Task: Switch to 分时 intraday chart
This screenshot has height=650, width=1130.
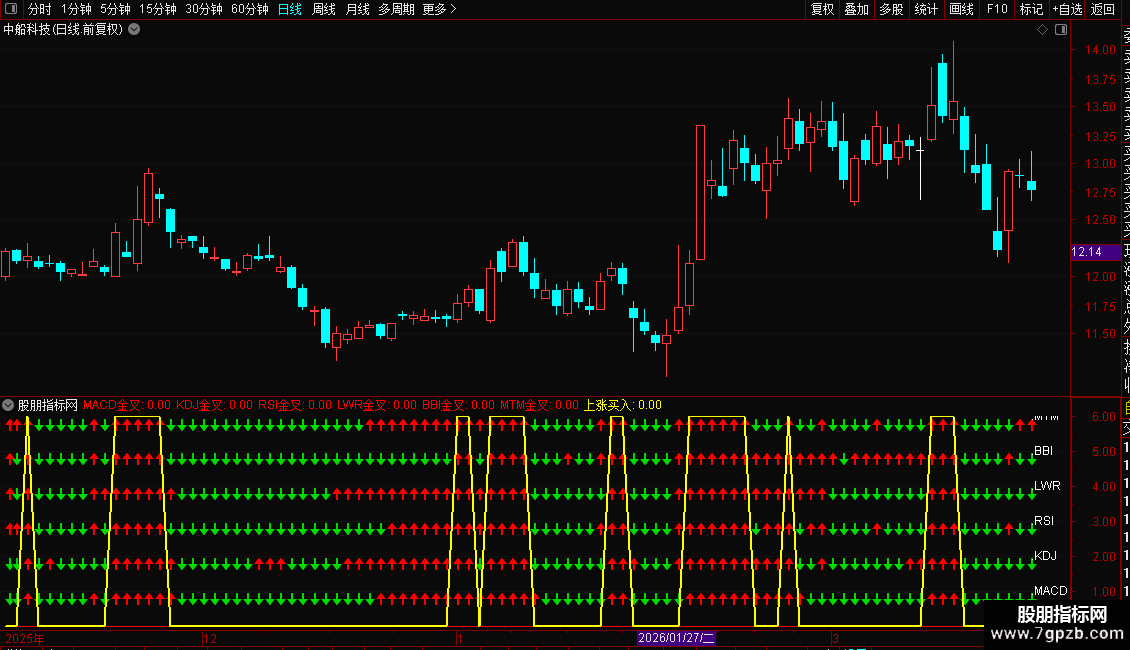Action: pos(40,9)
